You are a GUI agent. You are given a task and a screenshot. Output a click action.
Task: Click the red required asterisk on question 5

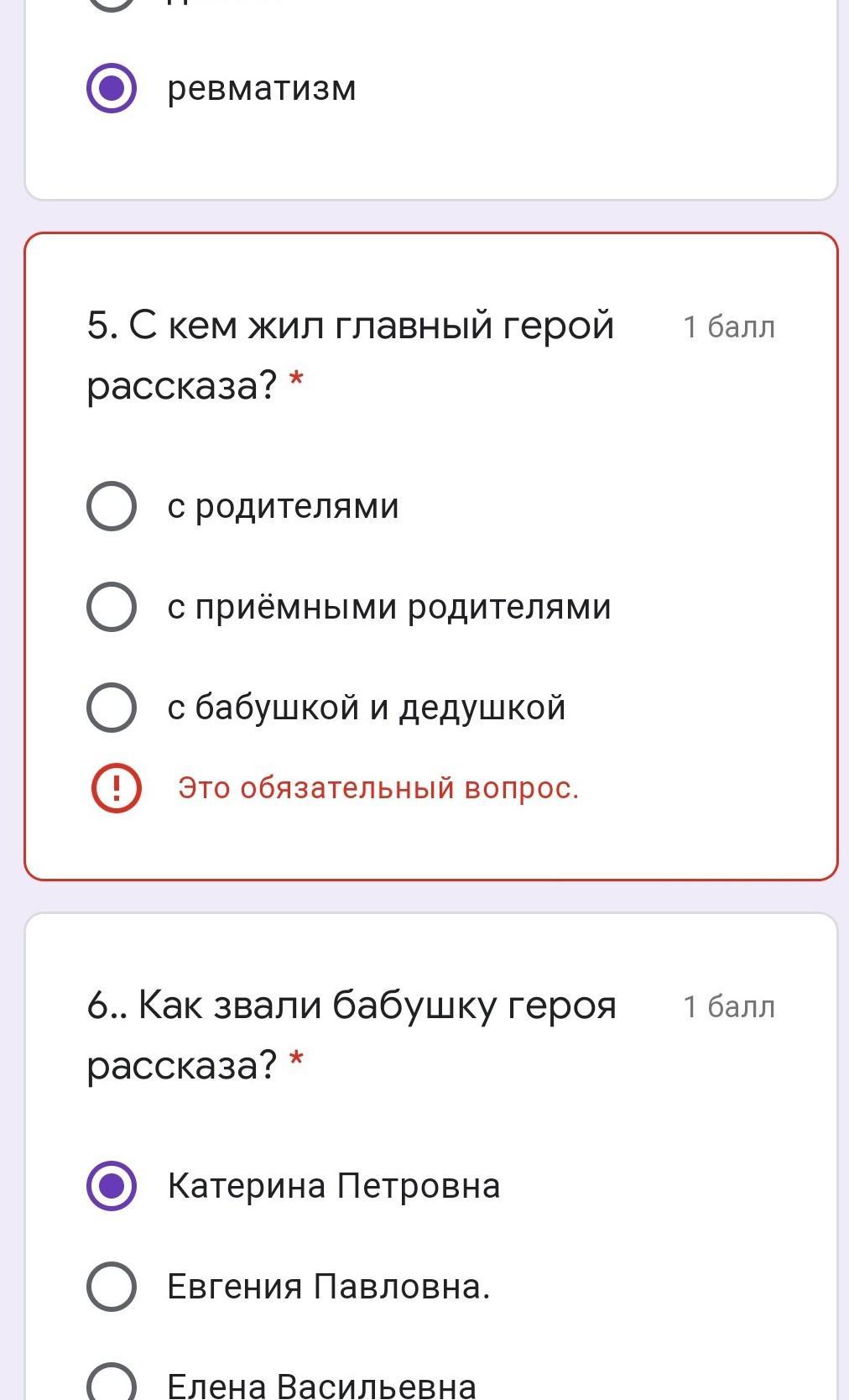point(295,380)
